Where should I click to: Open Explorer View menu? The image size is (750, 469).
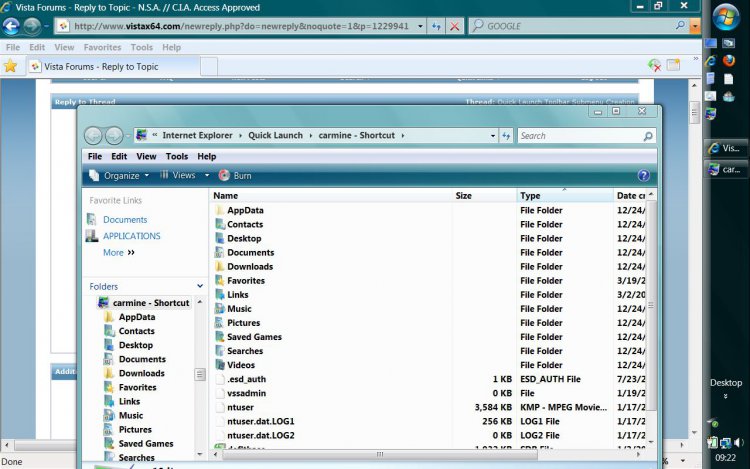tap(146, 156)
